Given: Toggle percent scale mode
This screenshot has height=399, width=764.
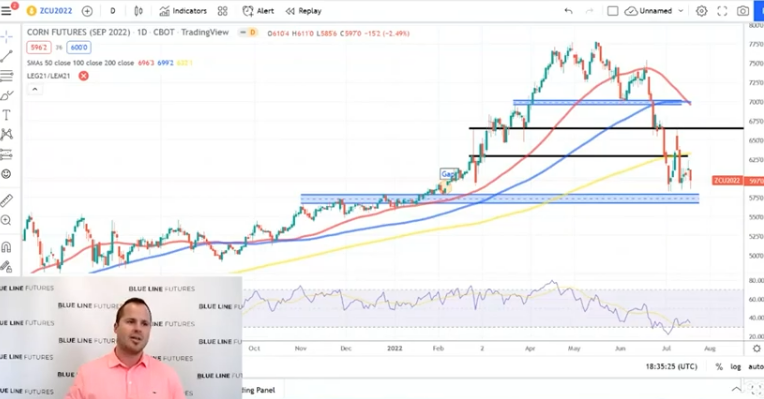Looking at the screenshot, I should (x=719, y=367).
